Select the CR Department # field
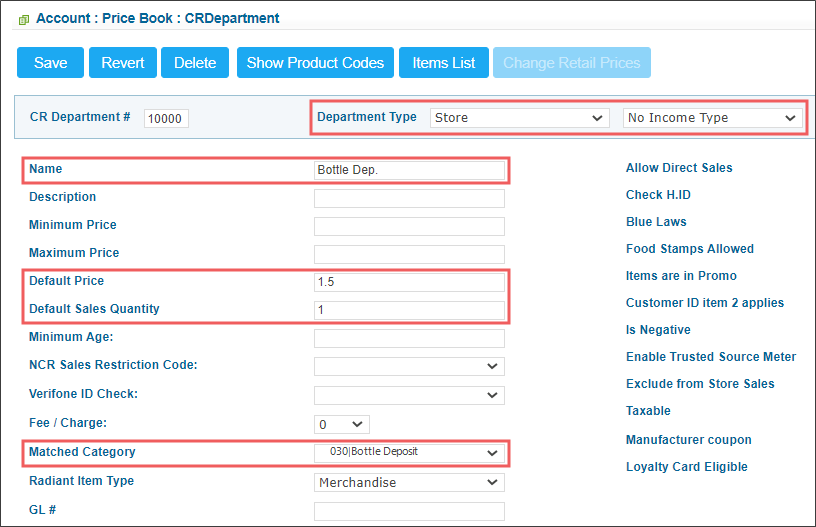816x527 pixels. 166,118
